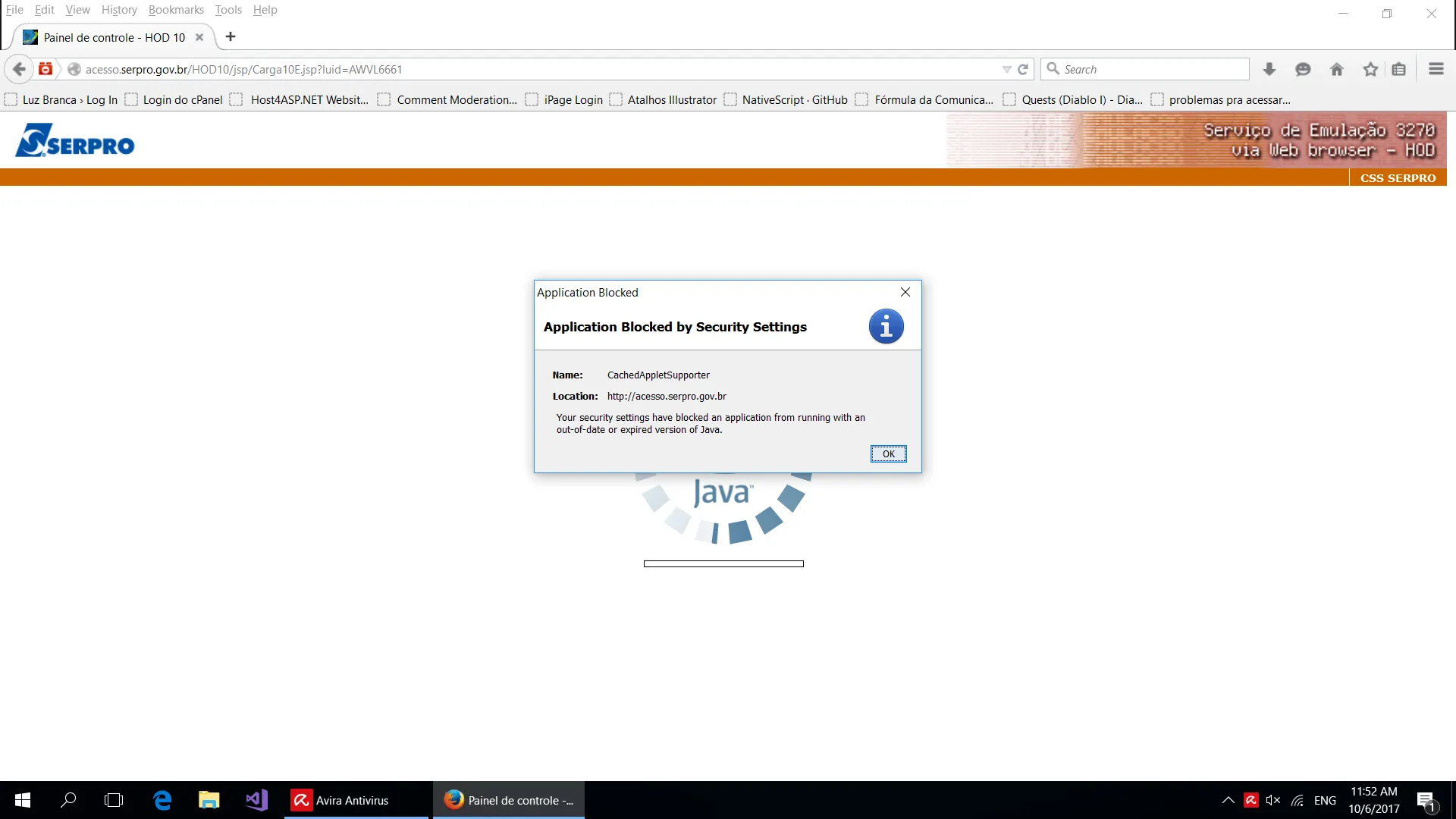This screenshot has height=819, width=1456.
Task: Click the chat bubble toolbar icon
Action: click(x=1303, y=69)
